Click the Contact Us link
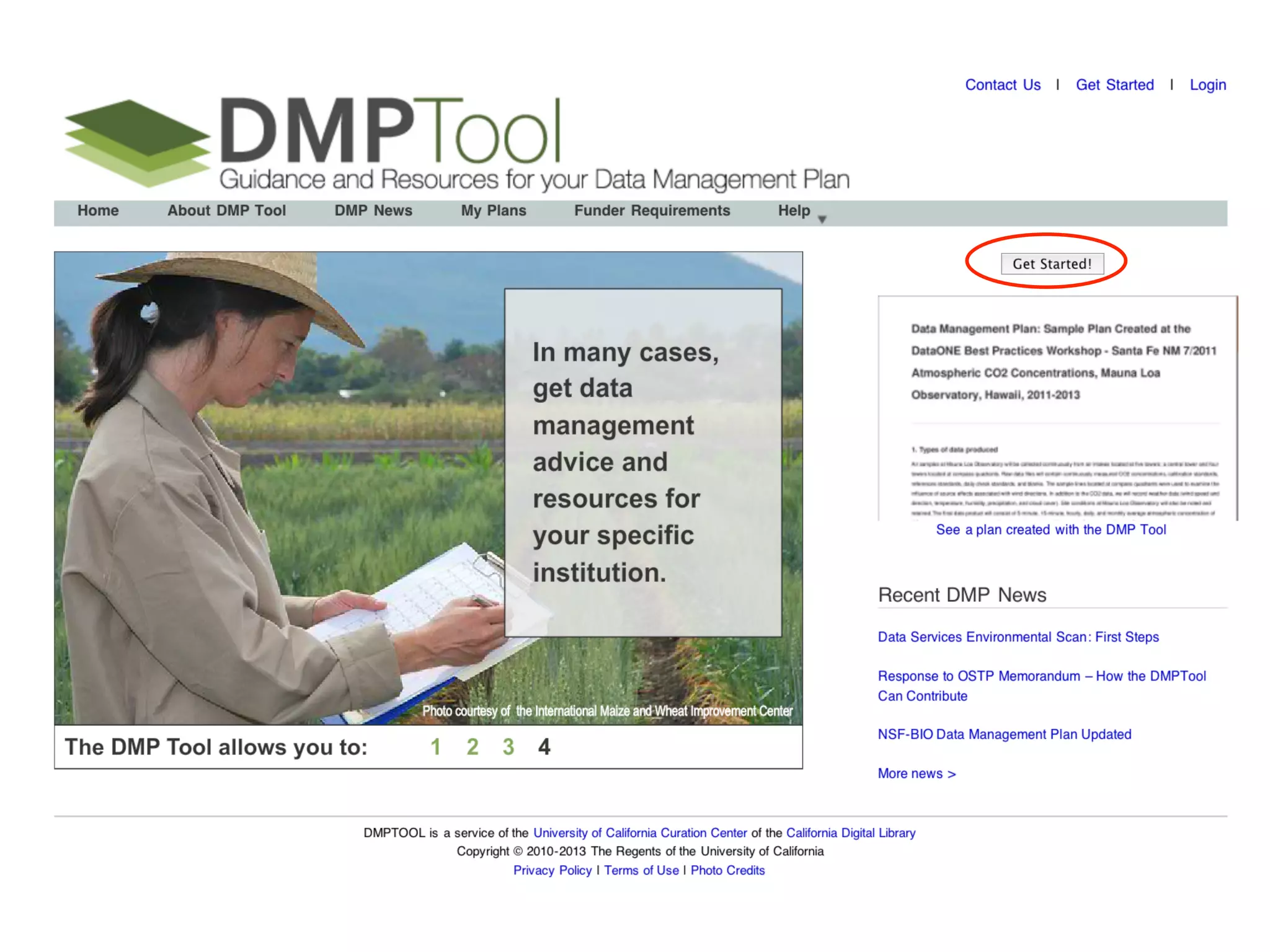The height and width of the screenshot is (952, 1270). [x=1003, y=85]
